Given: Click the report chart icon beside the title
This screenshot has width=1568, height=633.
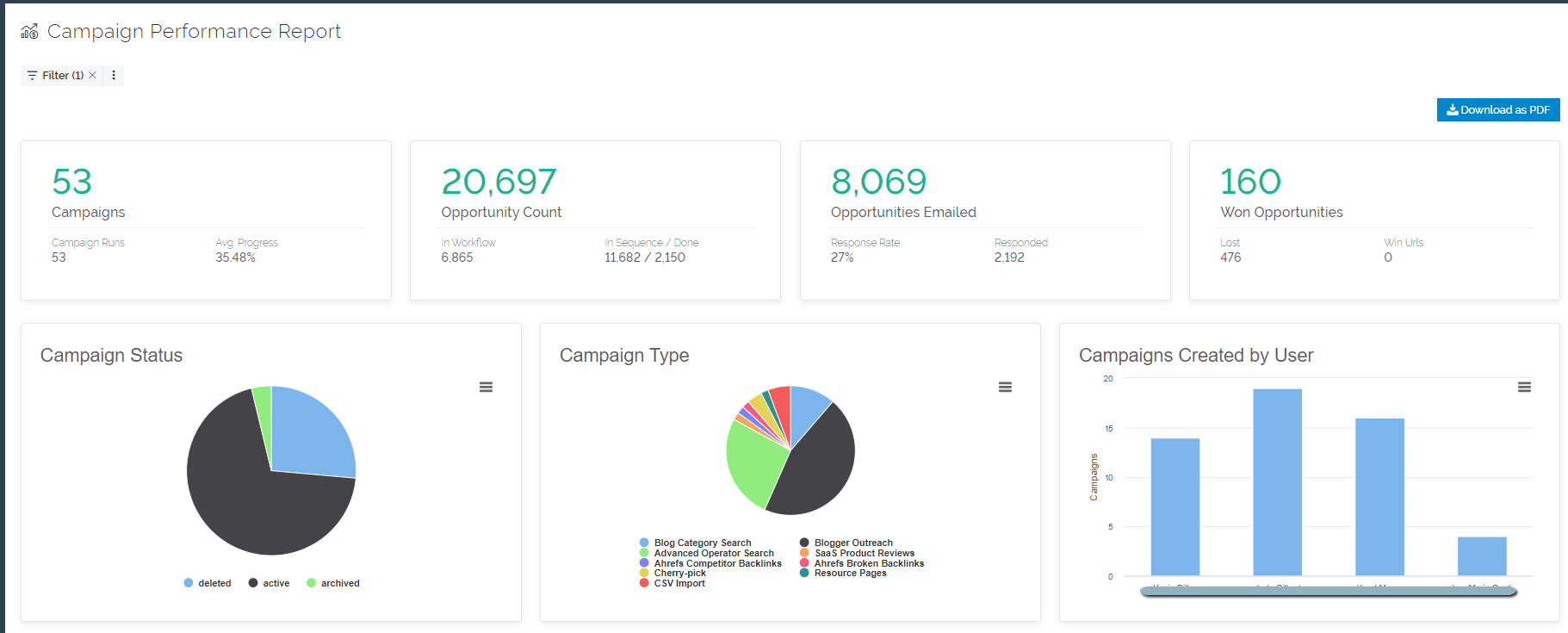Looking at the screenshot, I should [29, 32].
